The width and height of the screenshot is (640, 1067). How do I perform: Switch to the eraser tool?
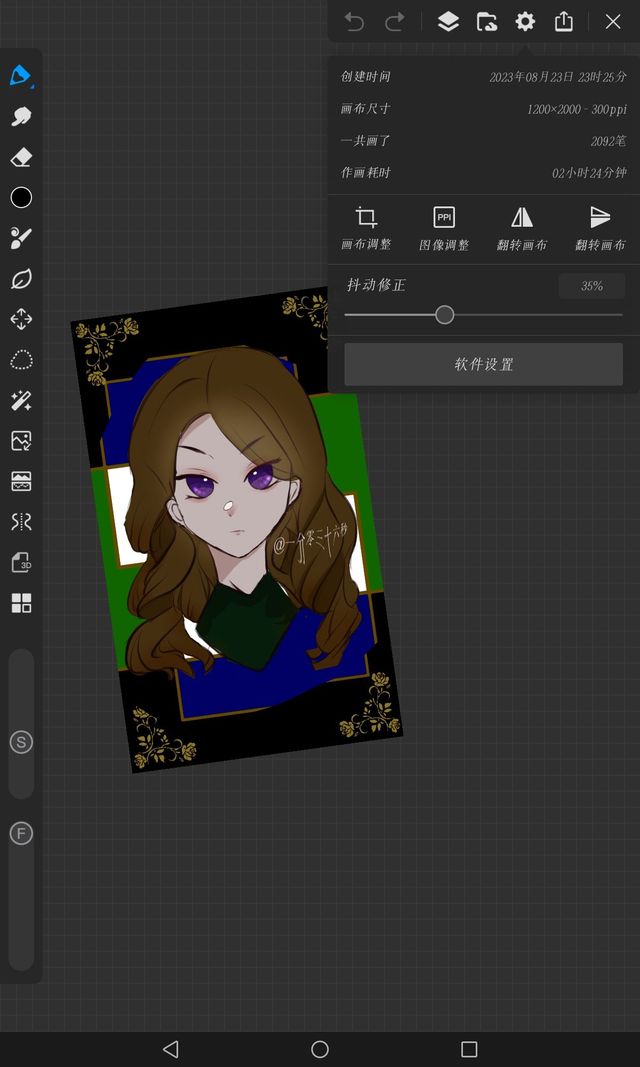21,158
